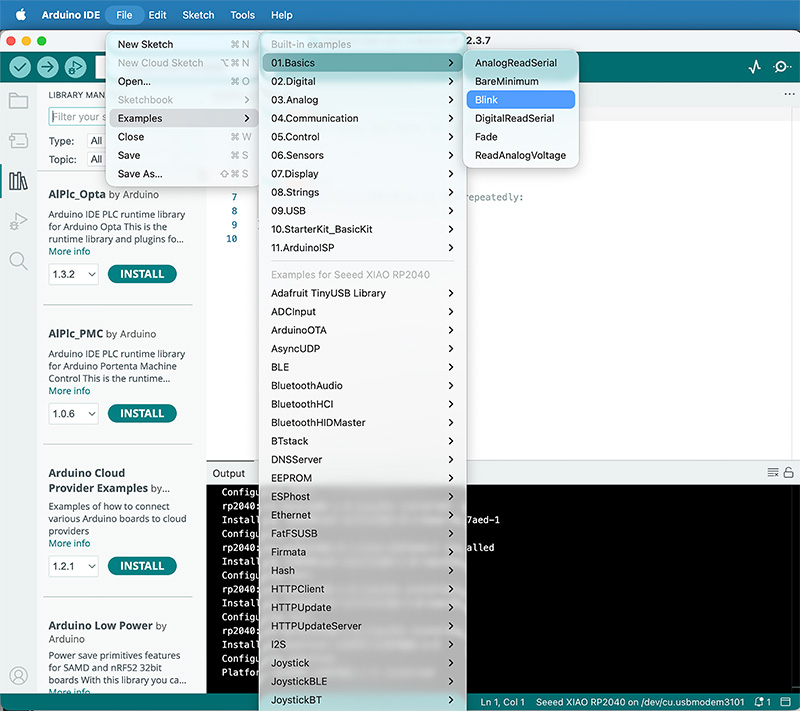Upload the sketch using the arrow icon

click(x=47, y=66)
